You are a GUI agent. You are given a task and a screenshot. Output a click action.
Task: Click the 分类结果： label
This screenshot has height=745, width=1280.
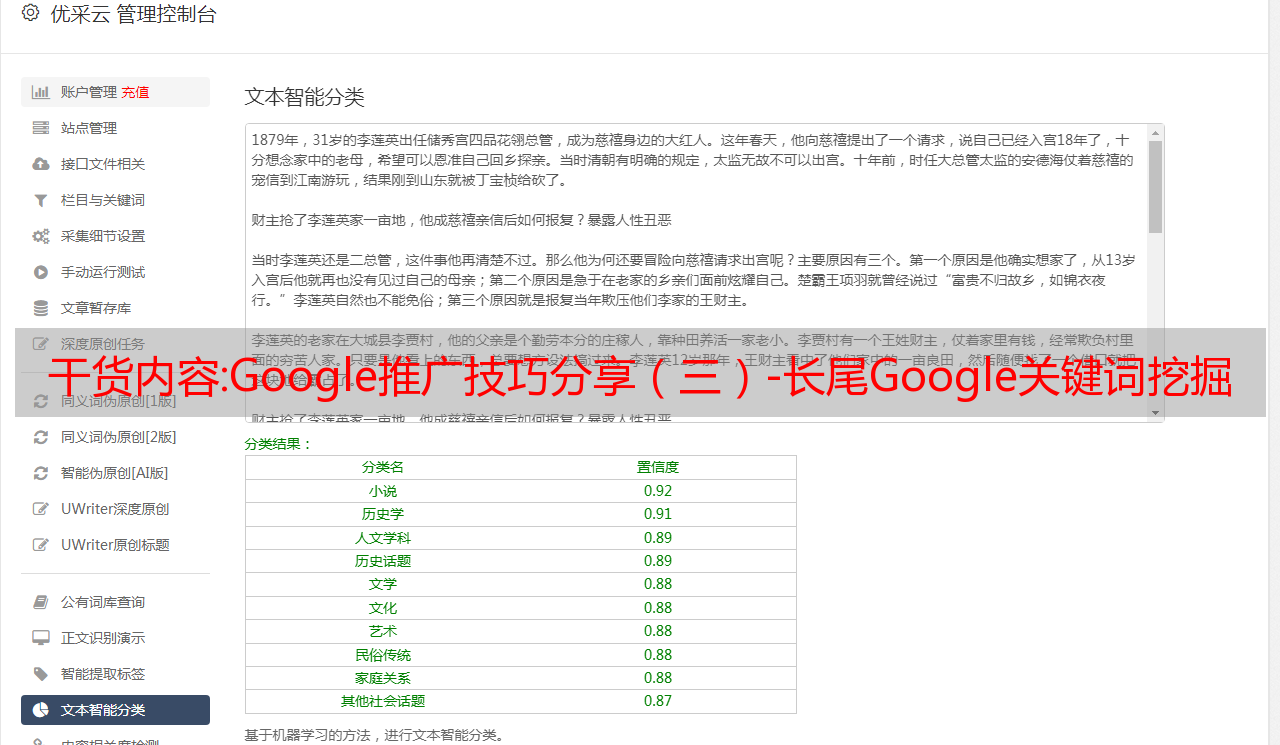click(279, 444)
